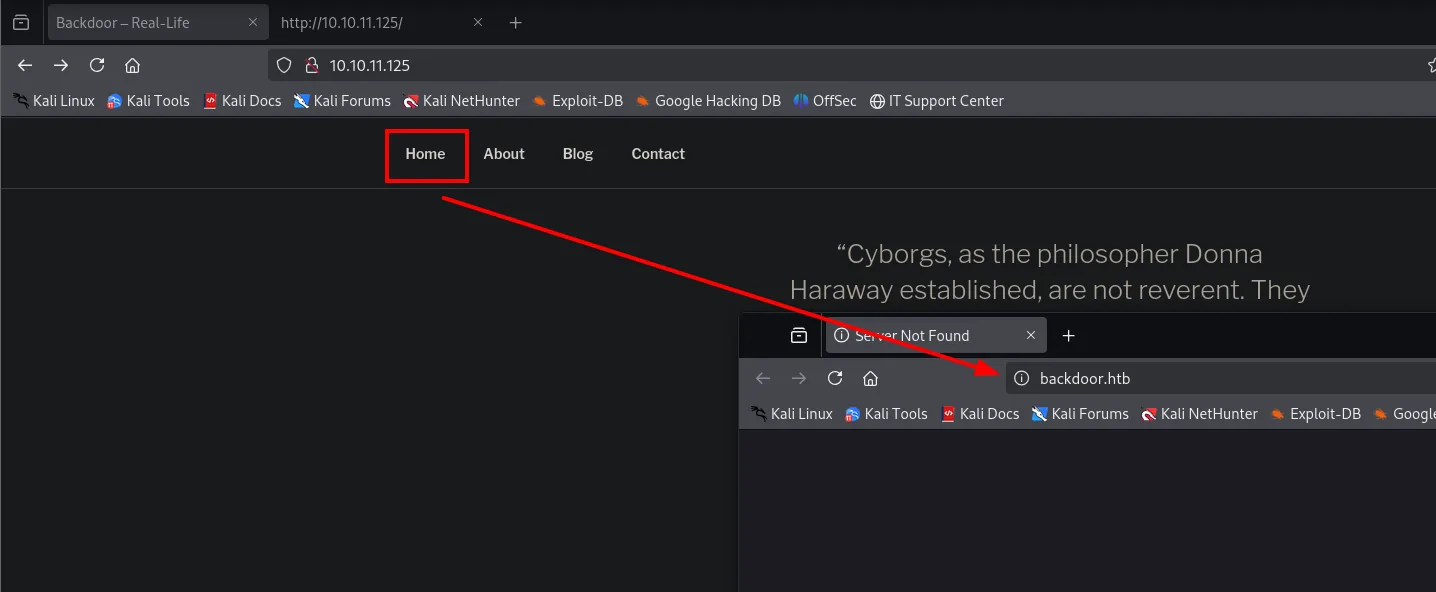1436x592 pixels.
Task: Open Exploit-DB bookmark in the backdoor.htb window
Action: tap(1315, 414)
